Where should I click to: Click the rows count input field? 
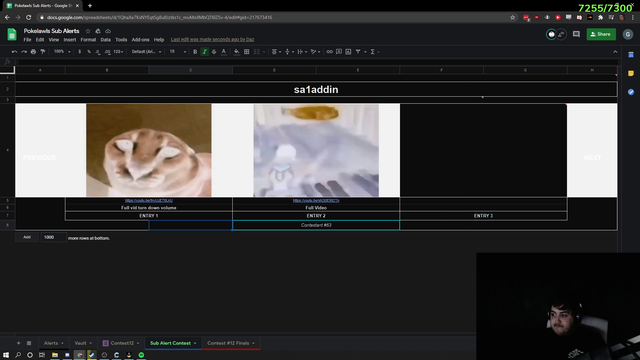pos(53,237)
